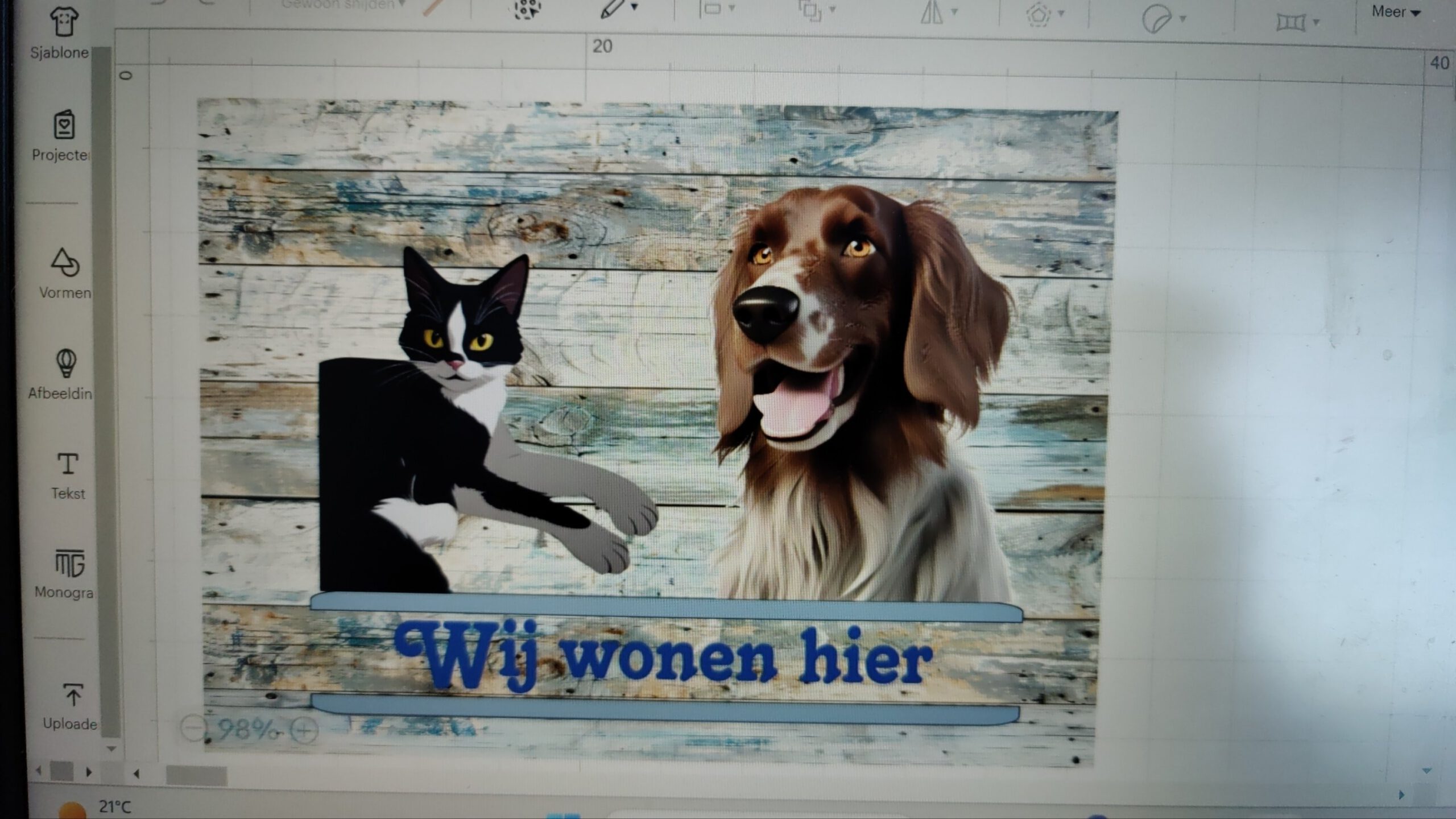Click the sidebar vertical scrollbar down arrow
Image resolution: width=1456 pixels, height=819 pixels.
(x=111, y=749)
